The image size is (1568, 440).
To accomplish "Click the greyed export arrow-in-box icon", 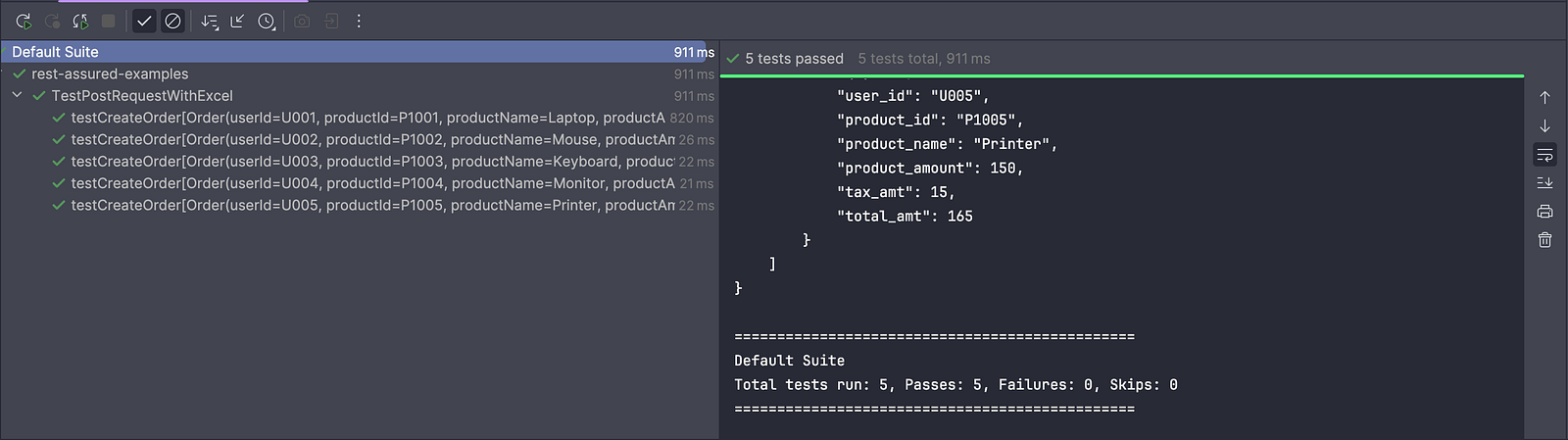I will tap(331, 21).
